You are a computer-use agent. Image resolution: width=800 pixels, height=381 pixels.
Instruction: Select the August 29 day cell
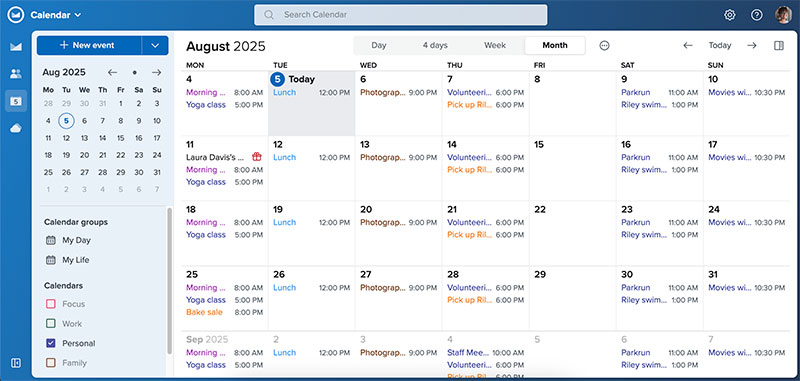pos(572,299)
